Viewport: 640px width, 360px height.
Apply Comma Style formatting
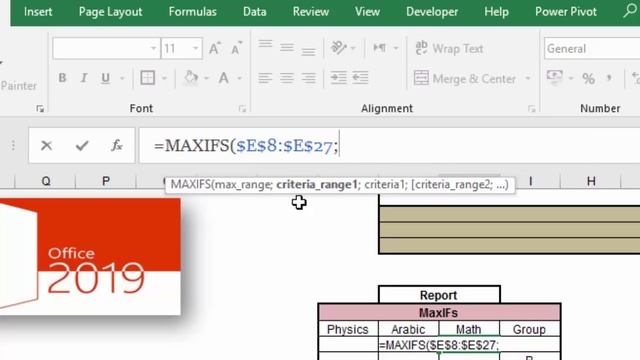coord(609,78)
